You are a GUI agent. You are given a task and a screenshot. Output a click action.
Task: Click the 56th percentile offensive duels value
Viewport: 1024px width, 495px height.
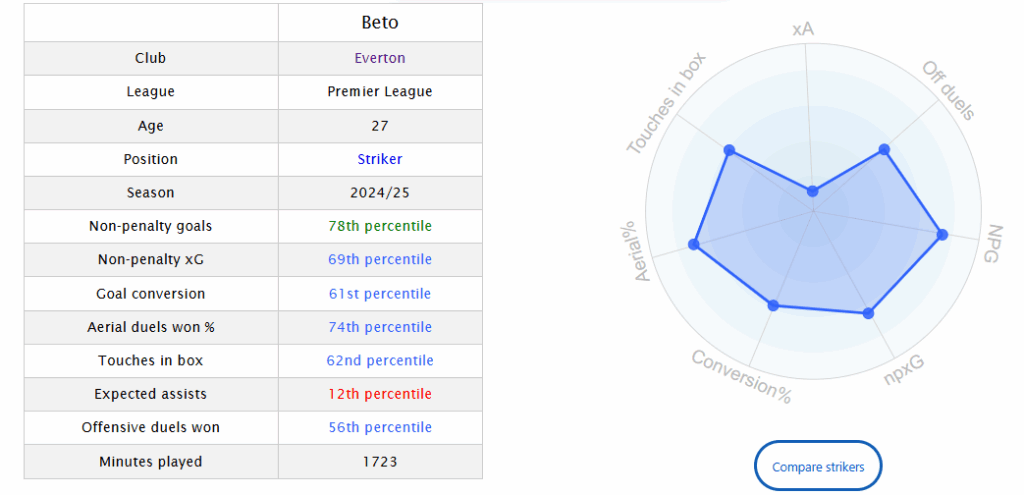click(x=380, y=428)
